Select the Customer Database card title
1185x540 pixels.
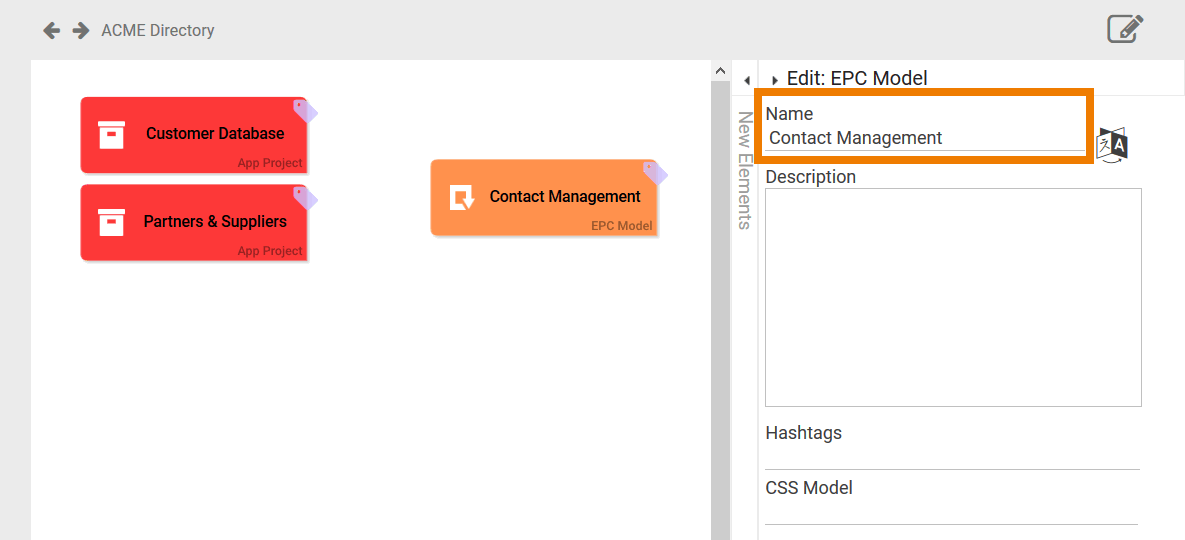215,133
